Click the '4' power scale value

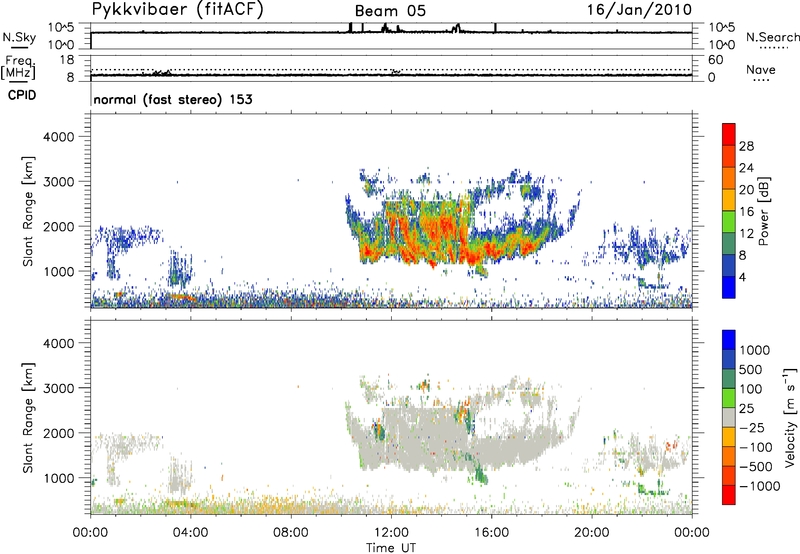click(x=743, y=277)
